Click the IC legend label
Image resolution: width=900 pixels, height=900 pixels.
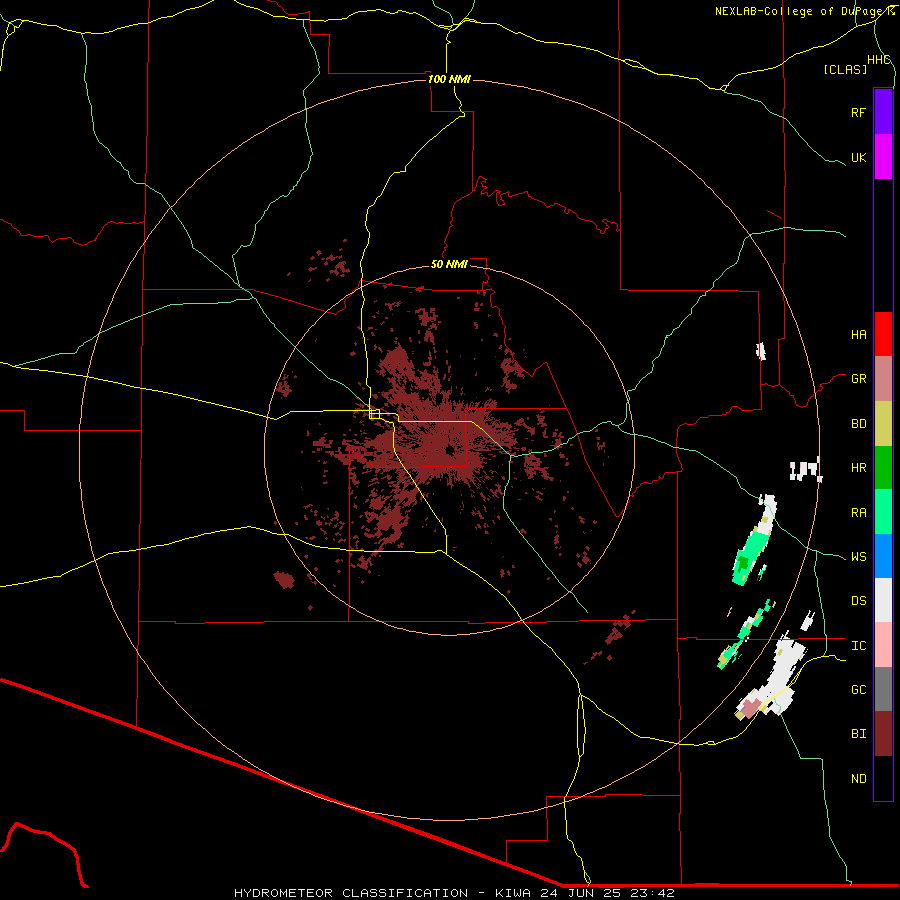coord(858,646)
